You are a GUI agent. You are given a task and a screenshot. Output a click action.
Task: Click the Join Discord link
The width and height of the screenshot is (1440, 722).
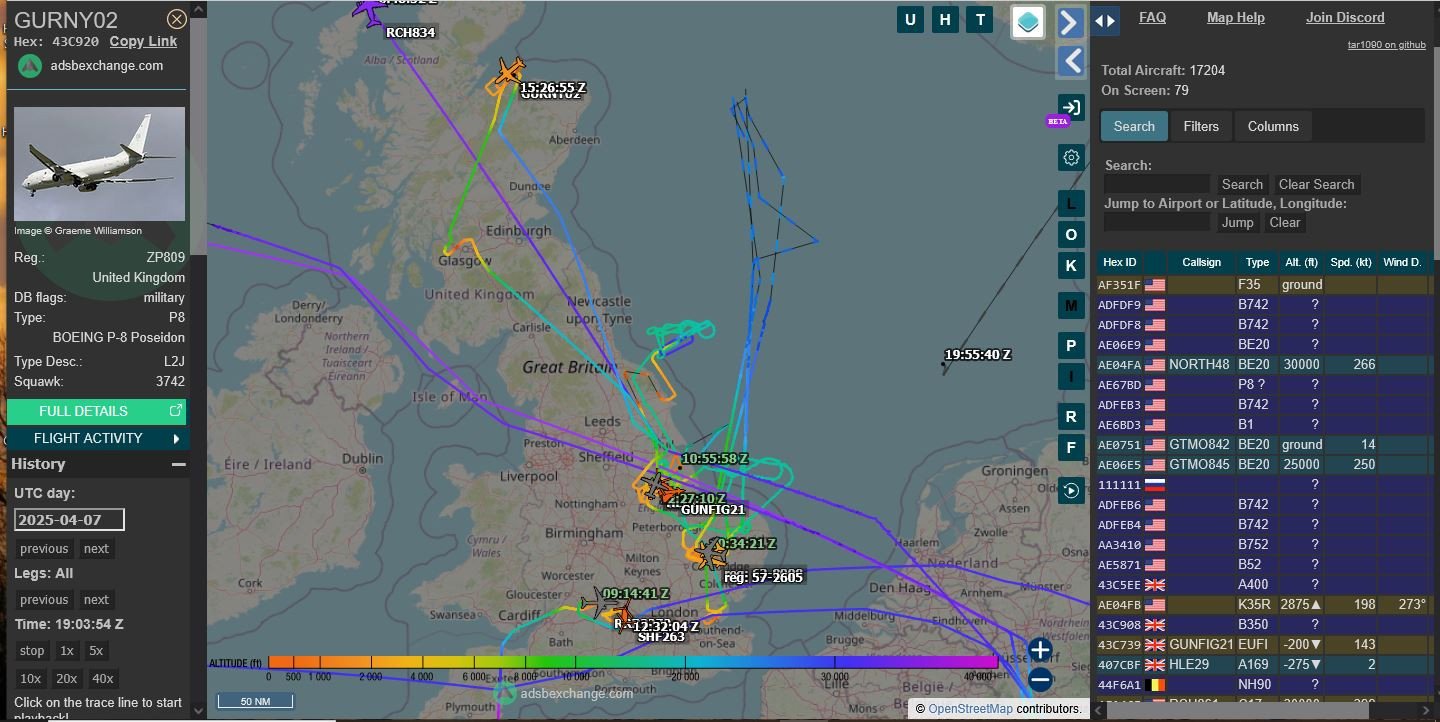click(x=1344, y=18)
